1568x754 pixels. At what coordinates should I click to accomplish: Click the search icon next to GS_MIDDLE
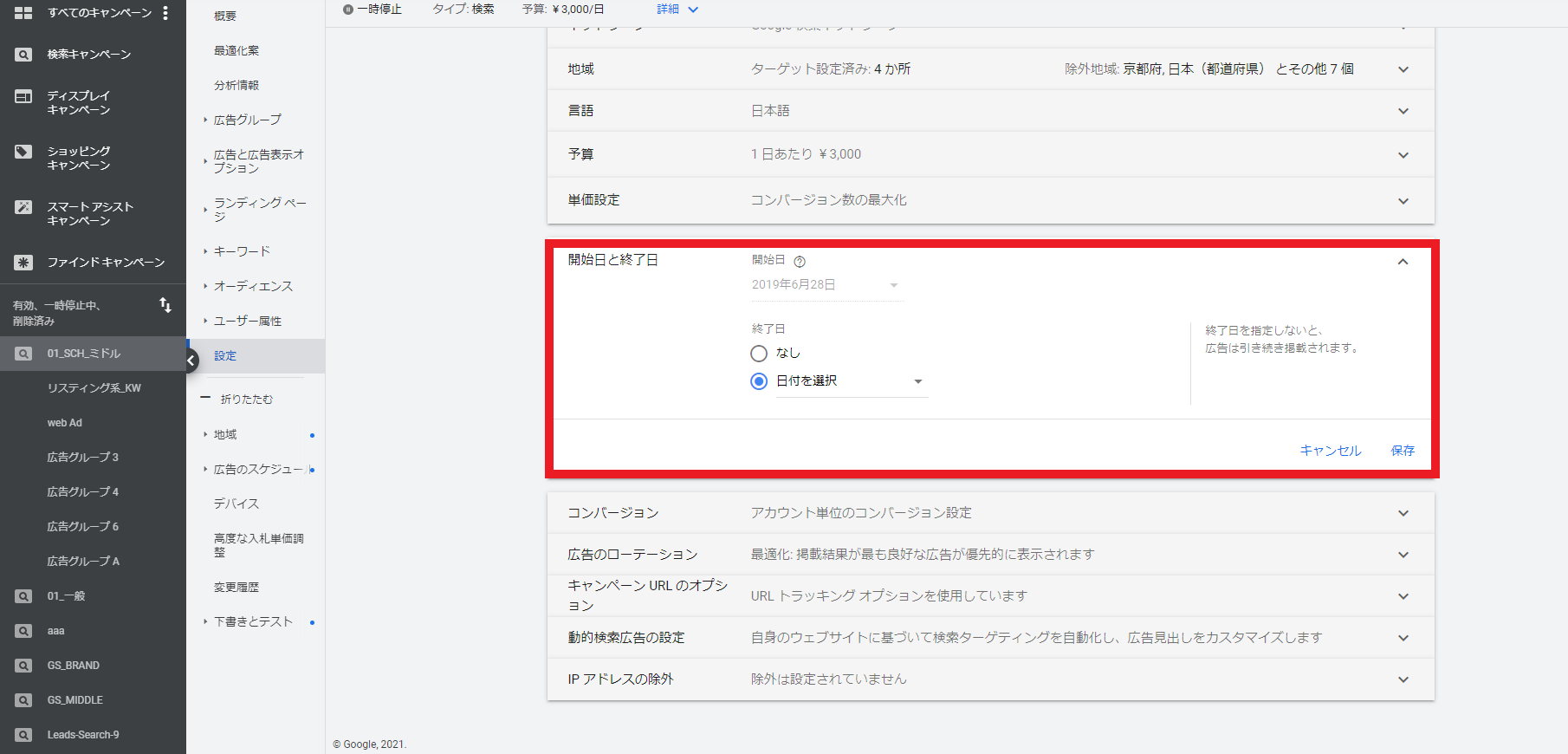click(x=23, y=700)
